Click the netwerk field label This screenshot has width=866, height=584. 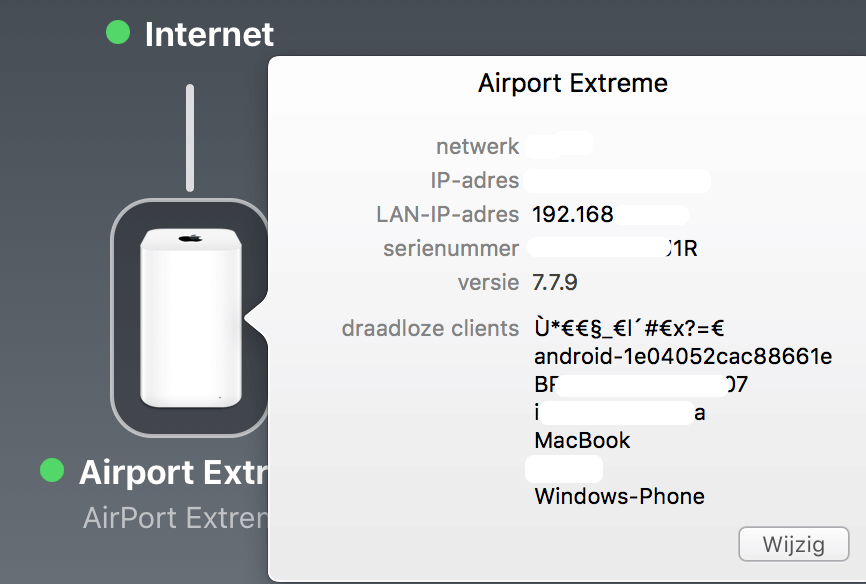(477, 146)
